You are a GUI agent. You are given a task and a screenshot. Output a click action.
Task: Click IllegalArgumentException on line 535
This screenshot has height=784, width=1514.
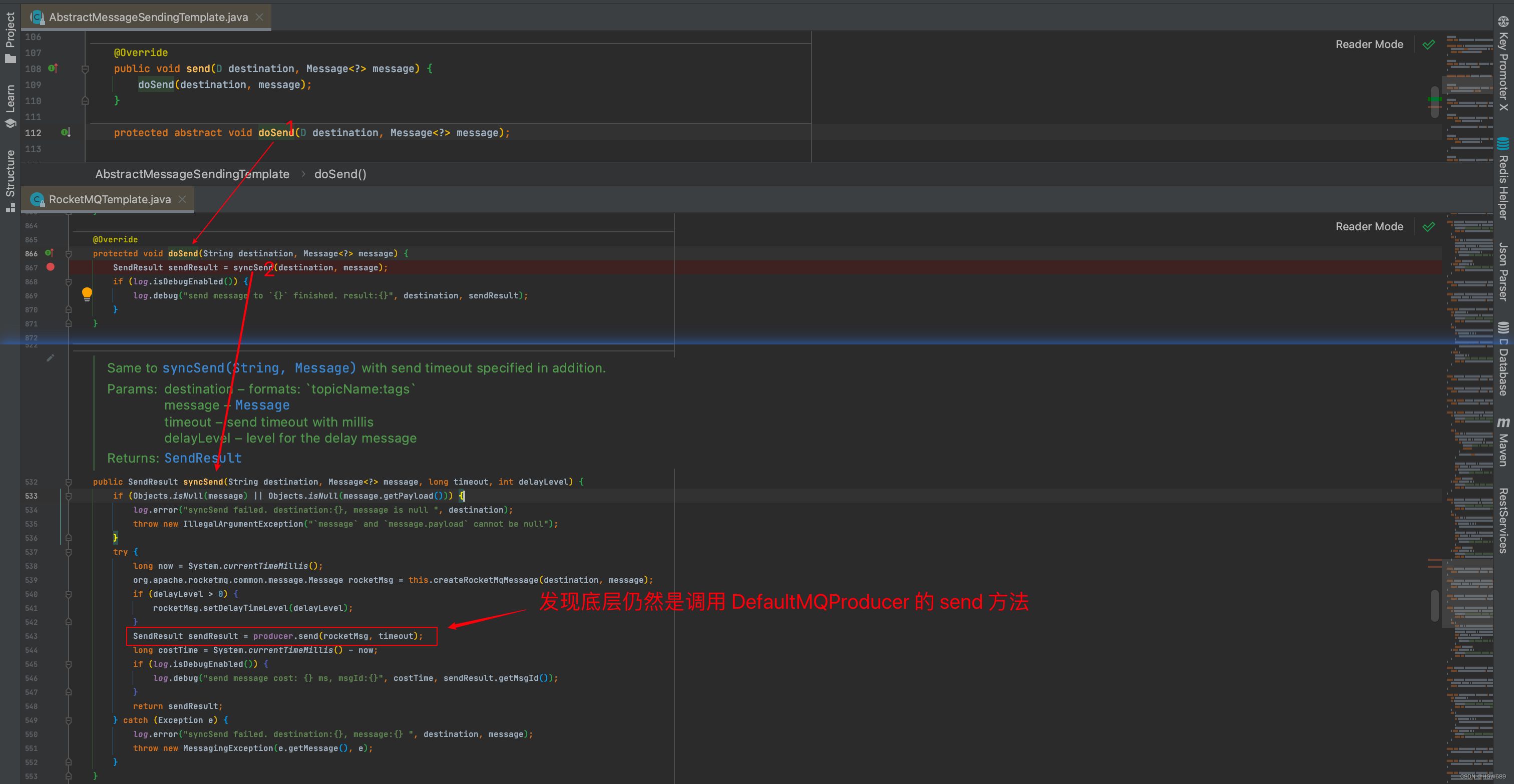pyautogui.click(x=243, y=524)
